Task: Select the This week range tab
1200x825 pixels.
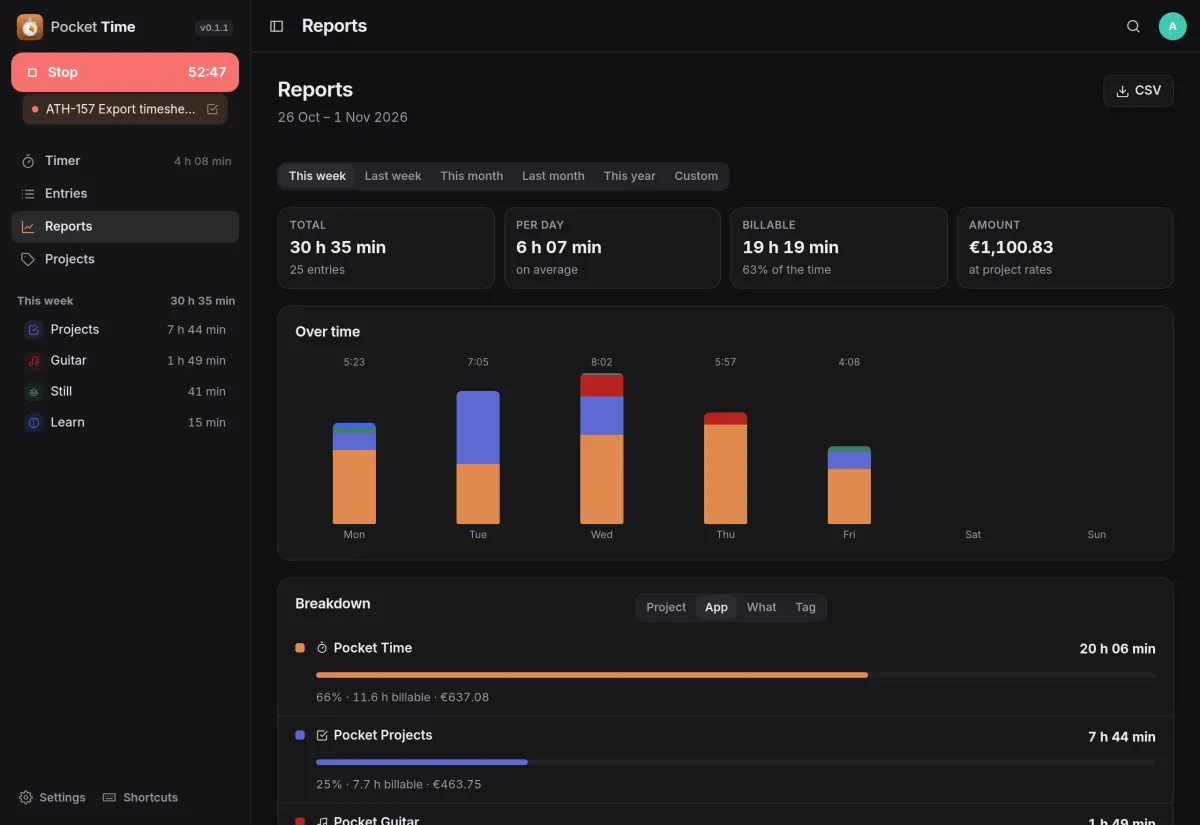Action: pyautogui.click(x=317, y=176)
